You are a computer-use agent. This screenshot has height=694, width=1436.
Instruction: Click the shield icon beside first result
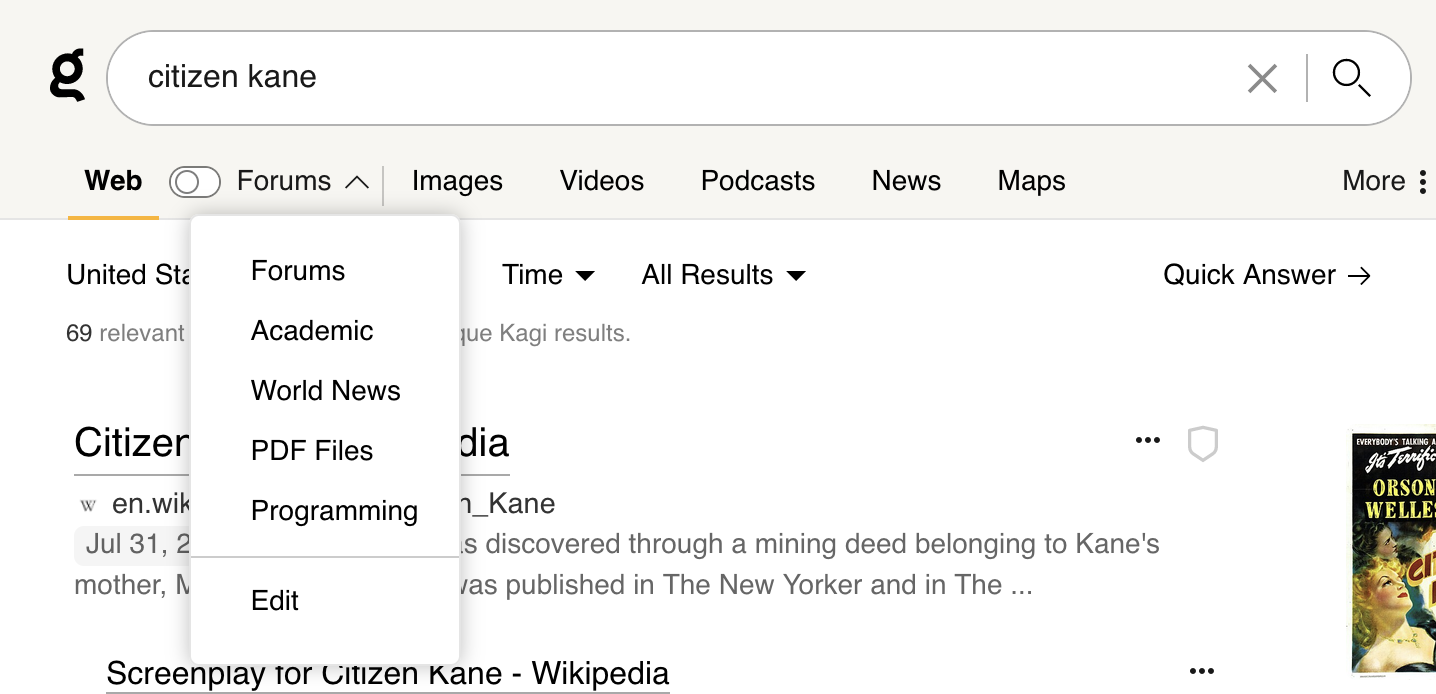coord(1202,443)
